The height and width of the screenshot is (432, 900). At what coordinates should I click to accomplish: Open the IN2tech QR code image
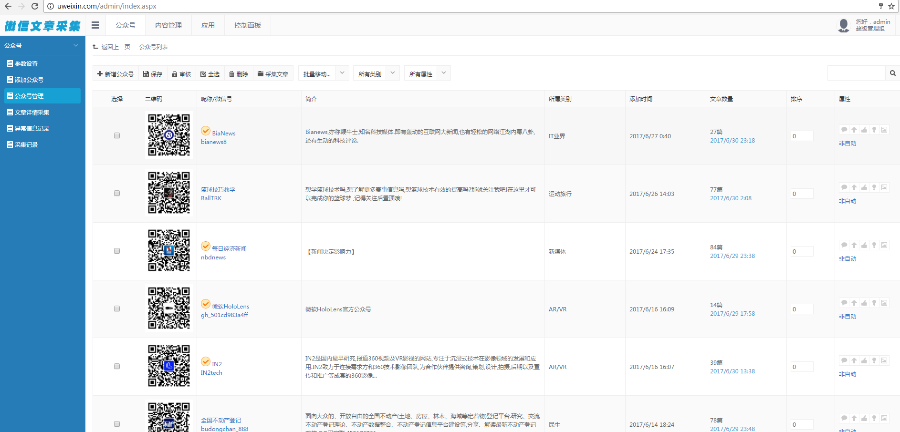[169, 366]
